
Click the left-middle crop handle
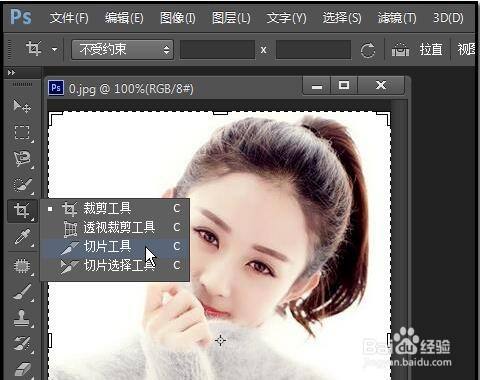coord(50,340)
